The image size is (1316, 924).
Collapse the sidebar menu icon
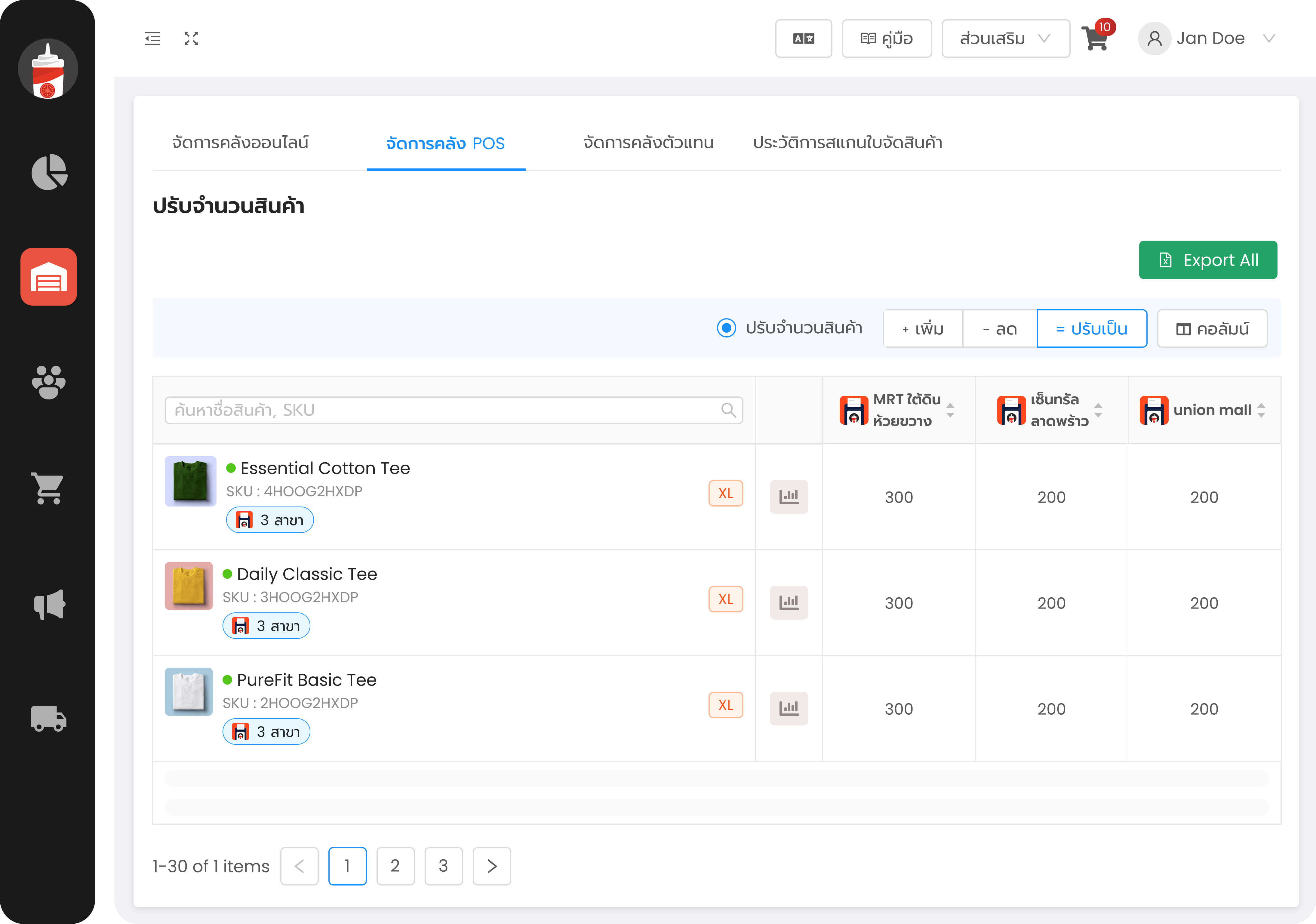click(x=152, y=38)
